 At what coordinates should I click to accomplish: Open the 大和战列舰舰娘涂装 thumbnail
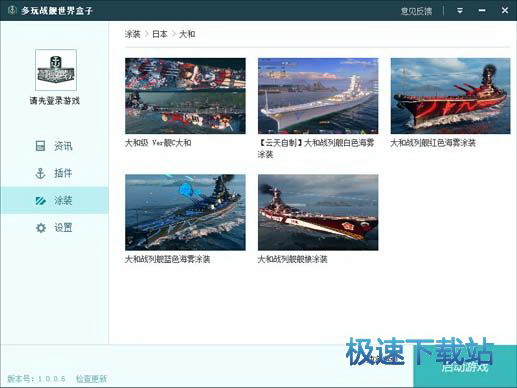click(318, 212)
